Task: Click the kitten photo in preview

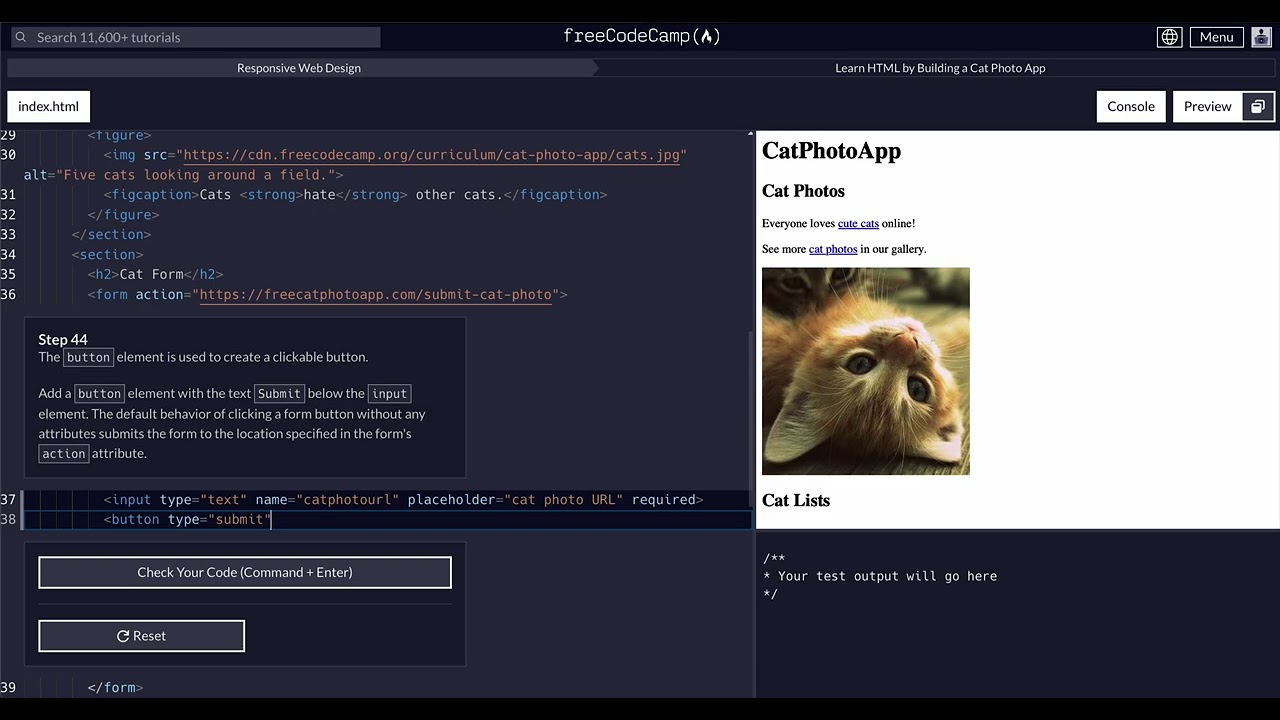Action: (x=866, y=371)
